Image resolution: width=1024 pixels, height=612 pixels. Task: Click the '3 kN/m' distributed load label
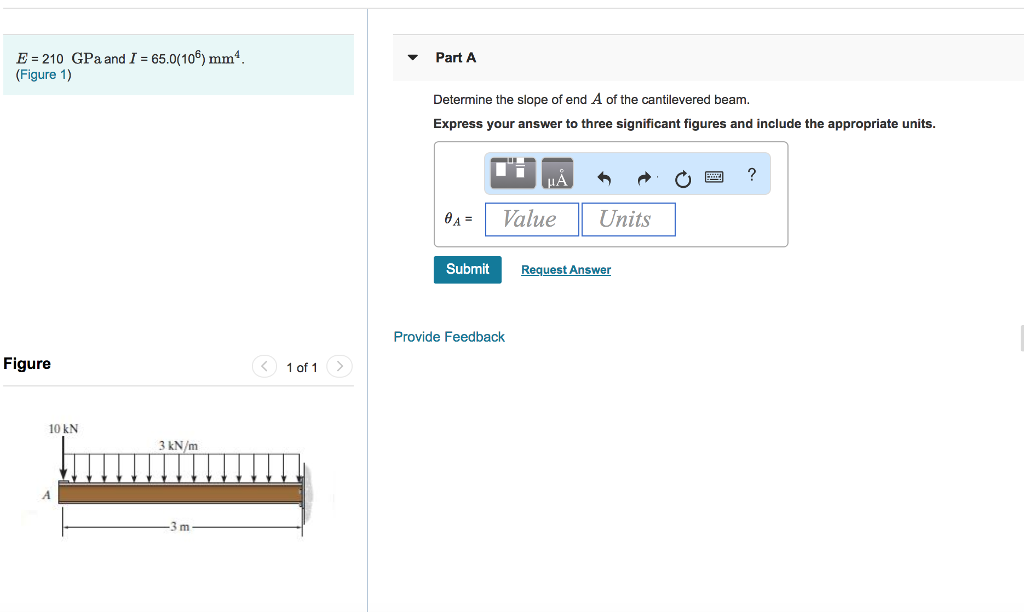[x=178, y=445]
